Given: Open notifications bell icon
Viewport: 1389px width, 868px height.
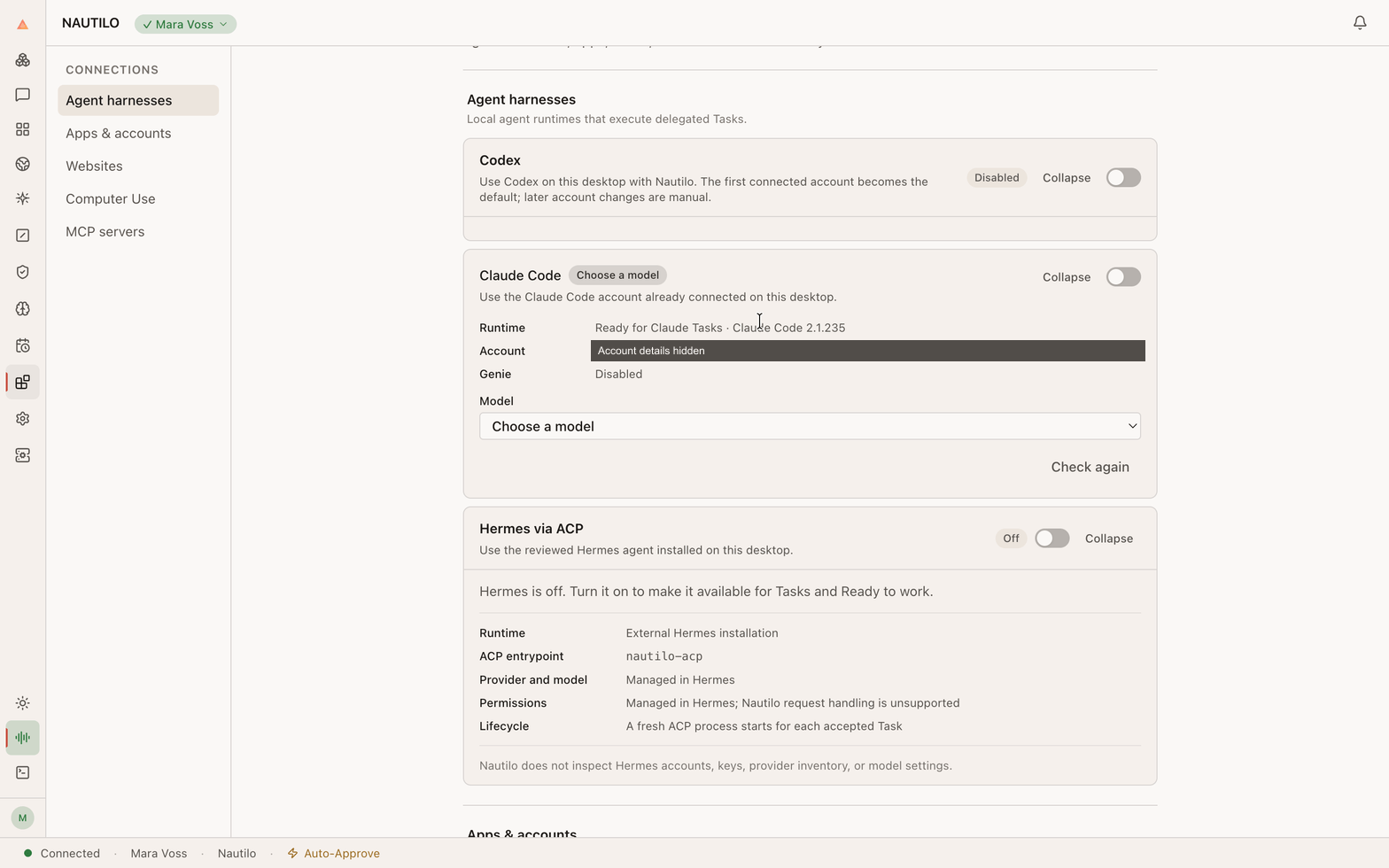Looking at the screenshot, I should tap(1360, 23).
